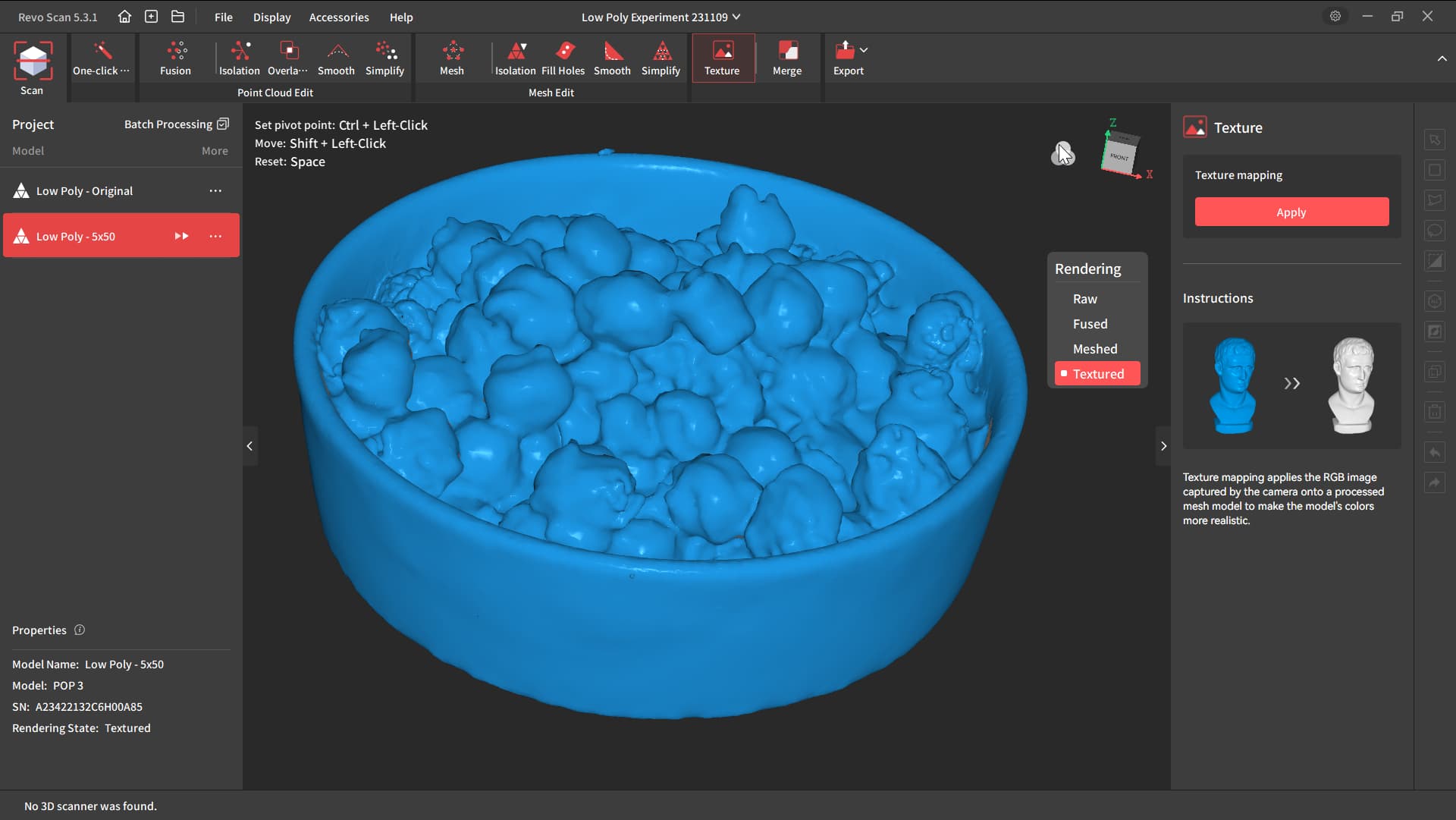Image resolution: width=1456 pixels, height=820 pixels.
Task: Click the Fusion point cloud tool
Action: click(175, 58)
